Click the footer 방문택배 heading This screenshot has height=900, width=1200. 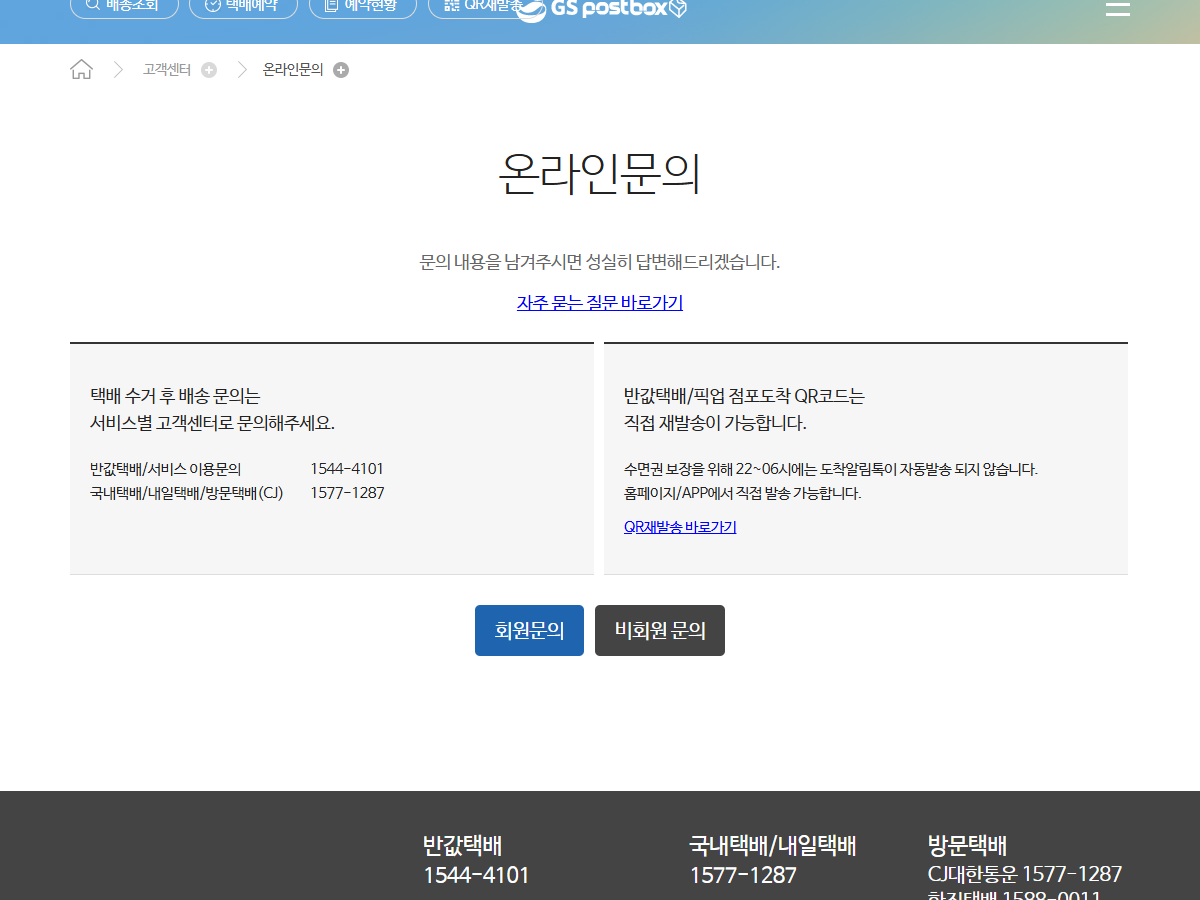point(967,846)
